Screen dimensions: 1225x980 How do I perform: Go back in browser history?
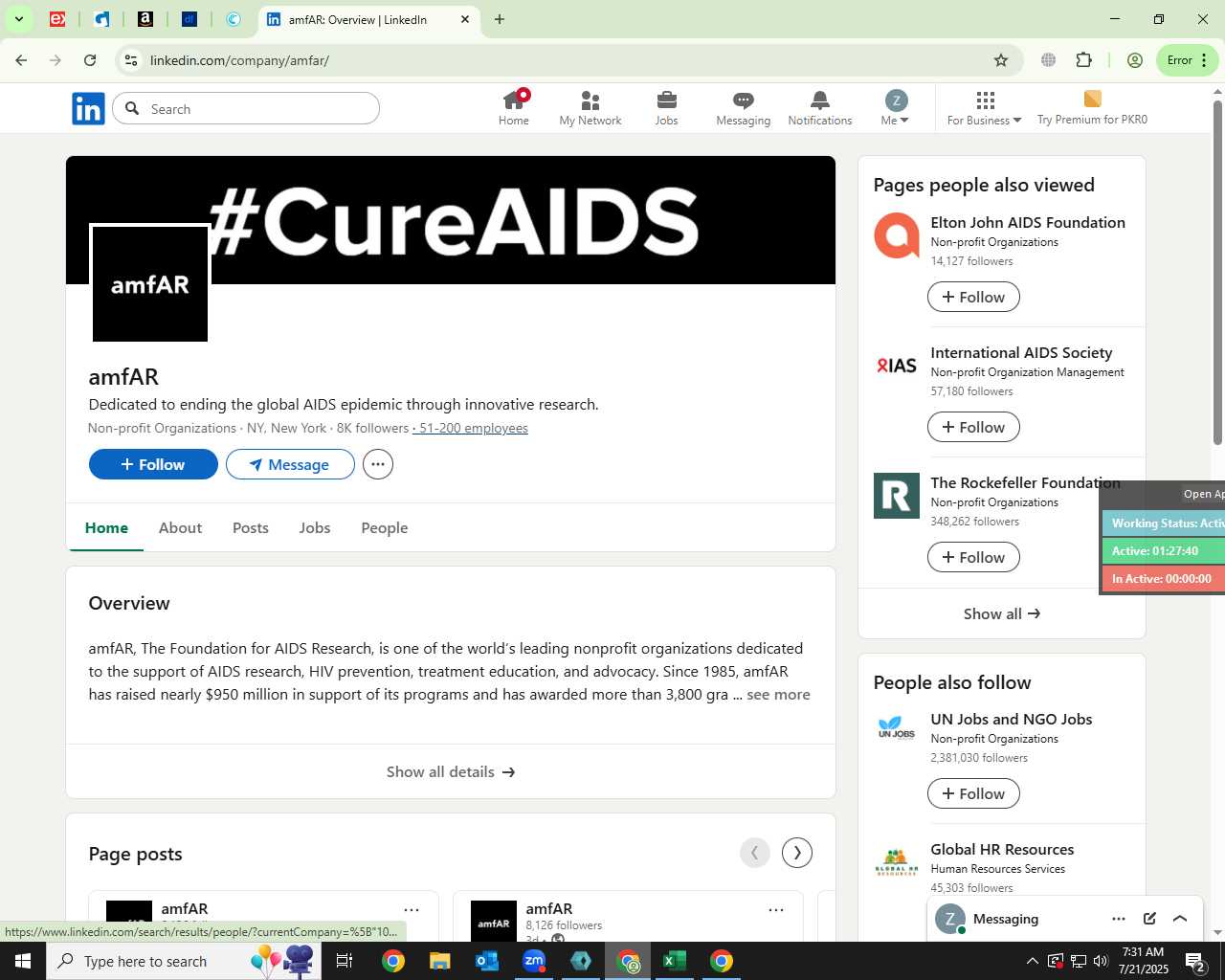tap(21, 60)
